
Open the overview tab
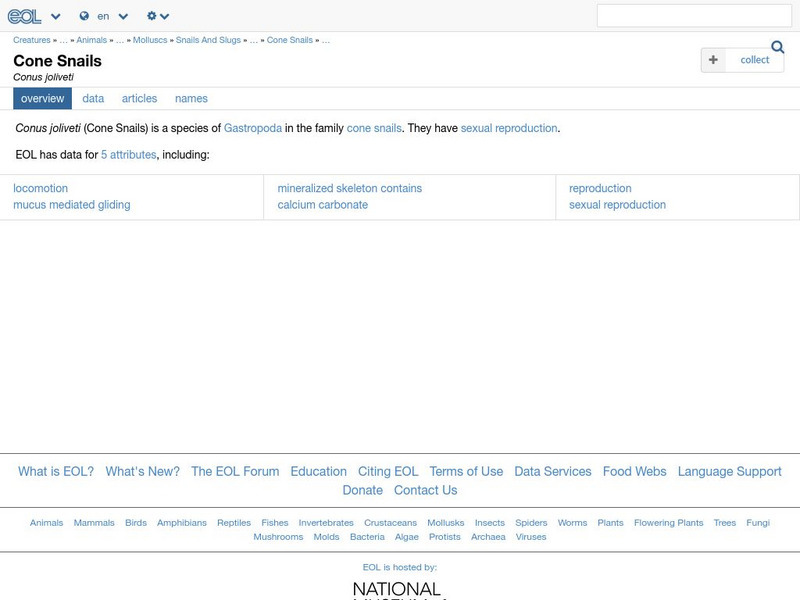pos(42,98)
